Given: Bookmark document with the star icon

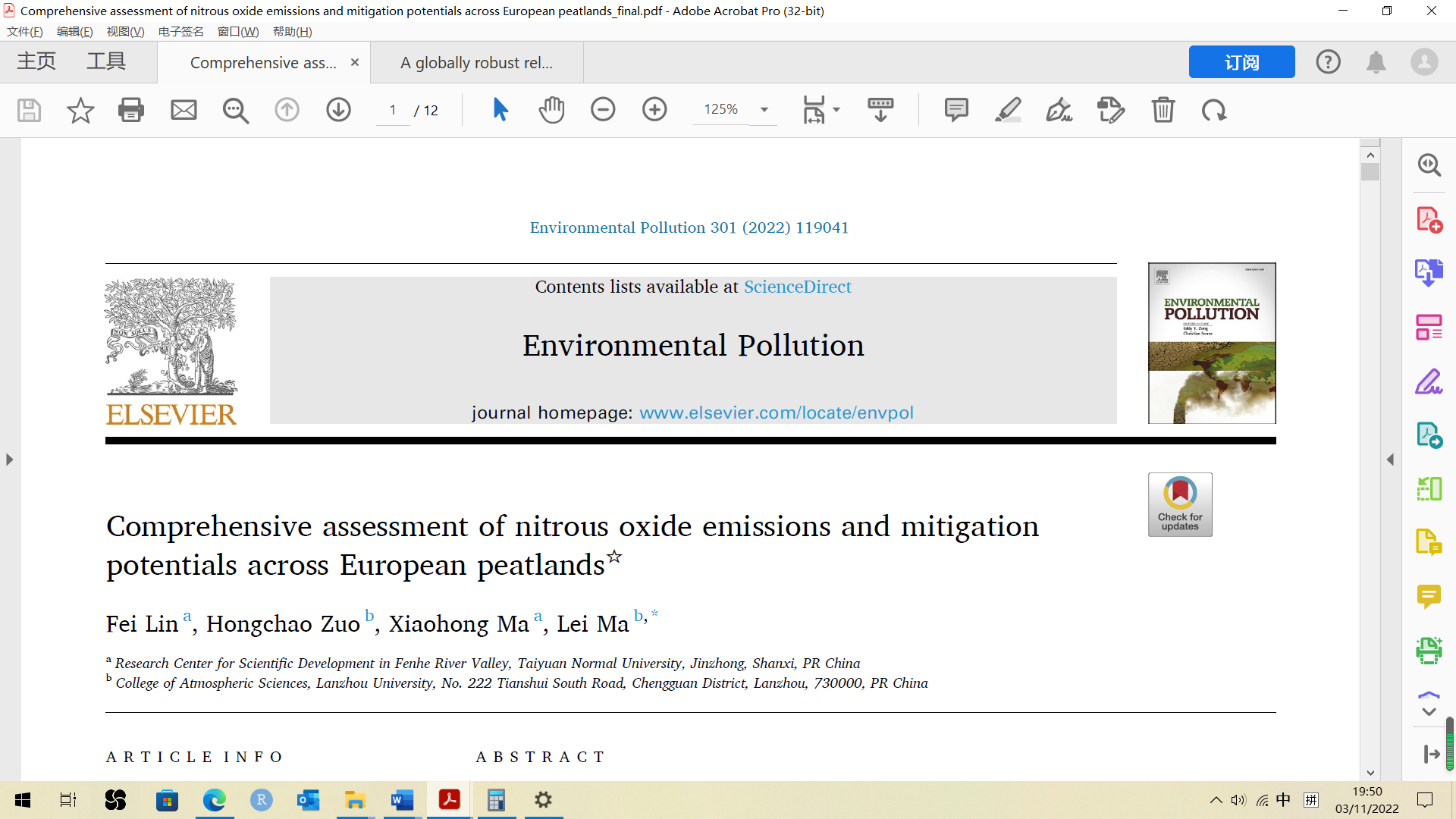Looking at the screenshot, I should click(80, 110).
